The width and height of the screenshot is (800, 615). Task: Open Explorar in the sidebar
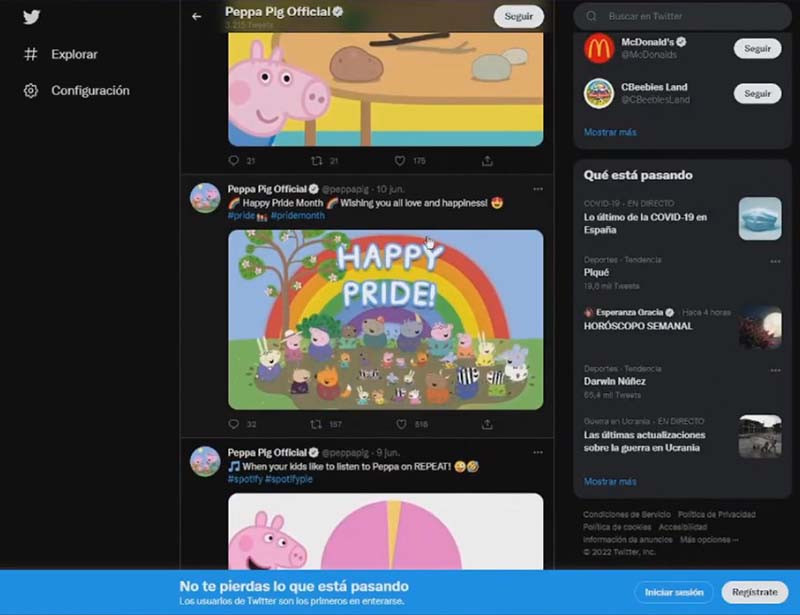coord(74,54)
